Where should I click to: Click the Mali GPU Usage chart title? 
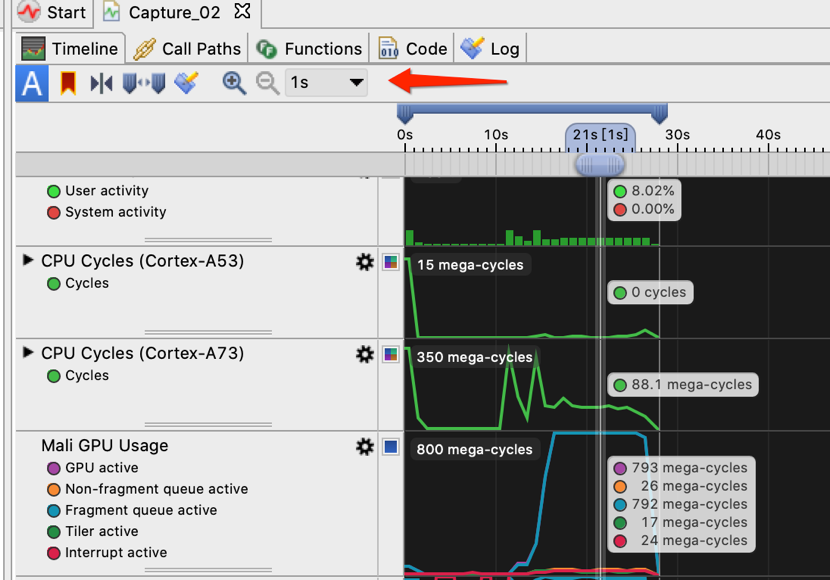(105, 446)
